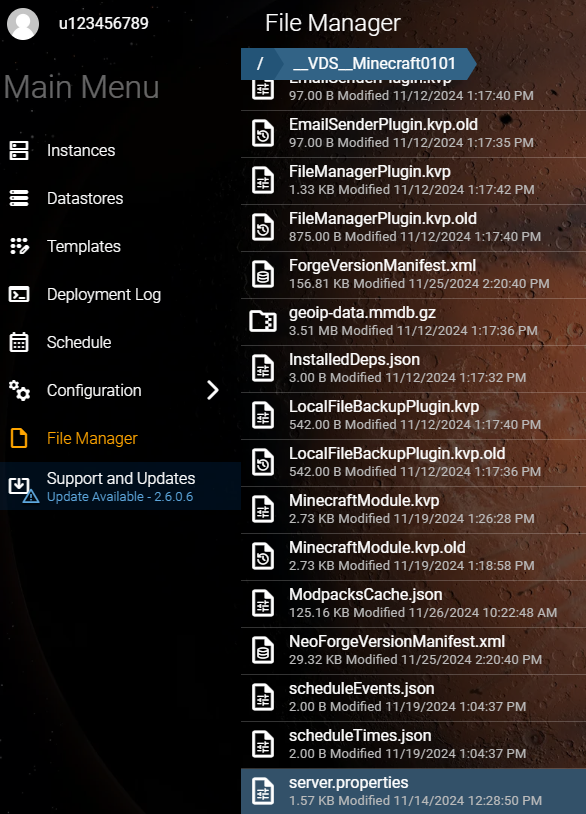Select scheduleTimes.json file name

tap(360, 736)
